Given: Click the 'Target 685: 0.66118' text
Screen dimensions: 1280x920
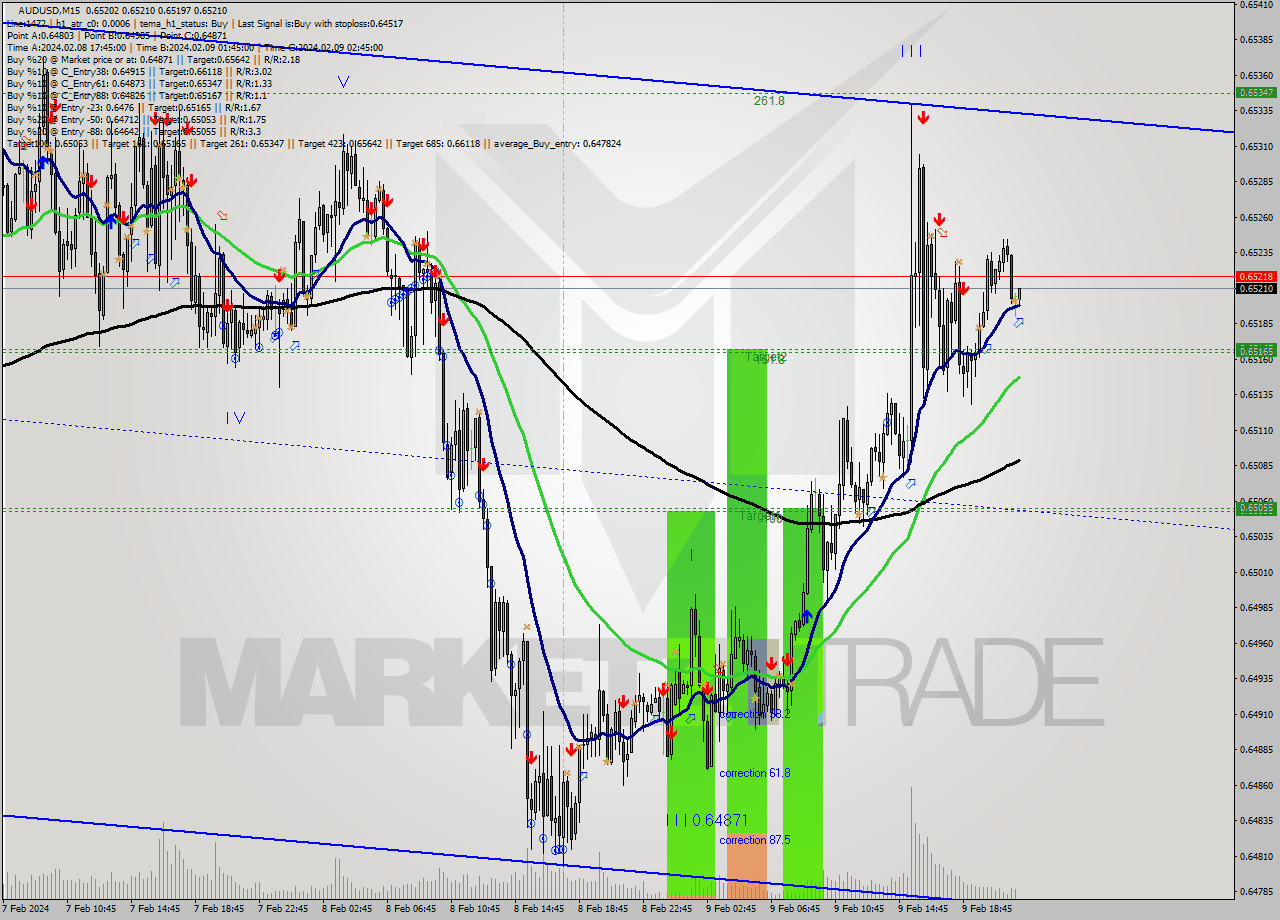Looking at the screenshot, I should [x=439, y=144].
